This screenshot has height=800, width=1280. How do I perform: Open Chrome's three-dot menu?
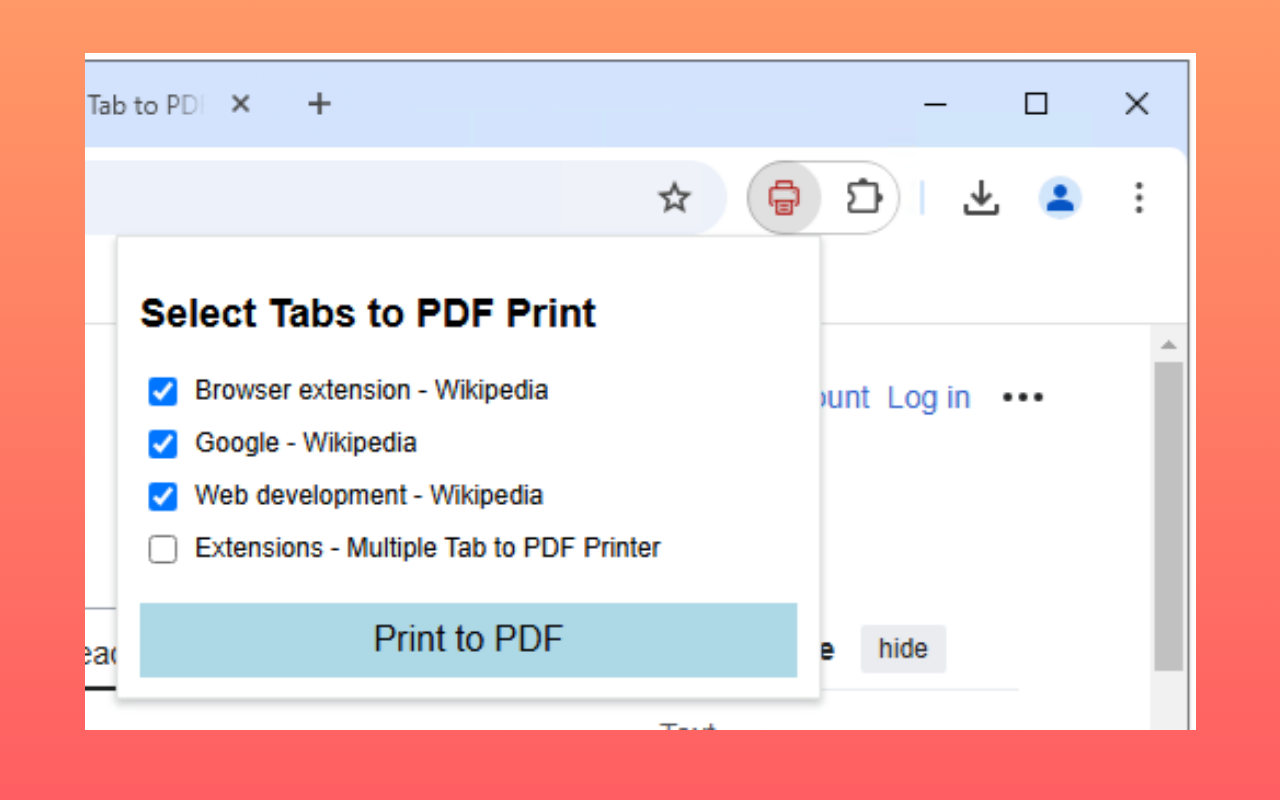(x=1138, y=198)
